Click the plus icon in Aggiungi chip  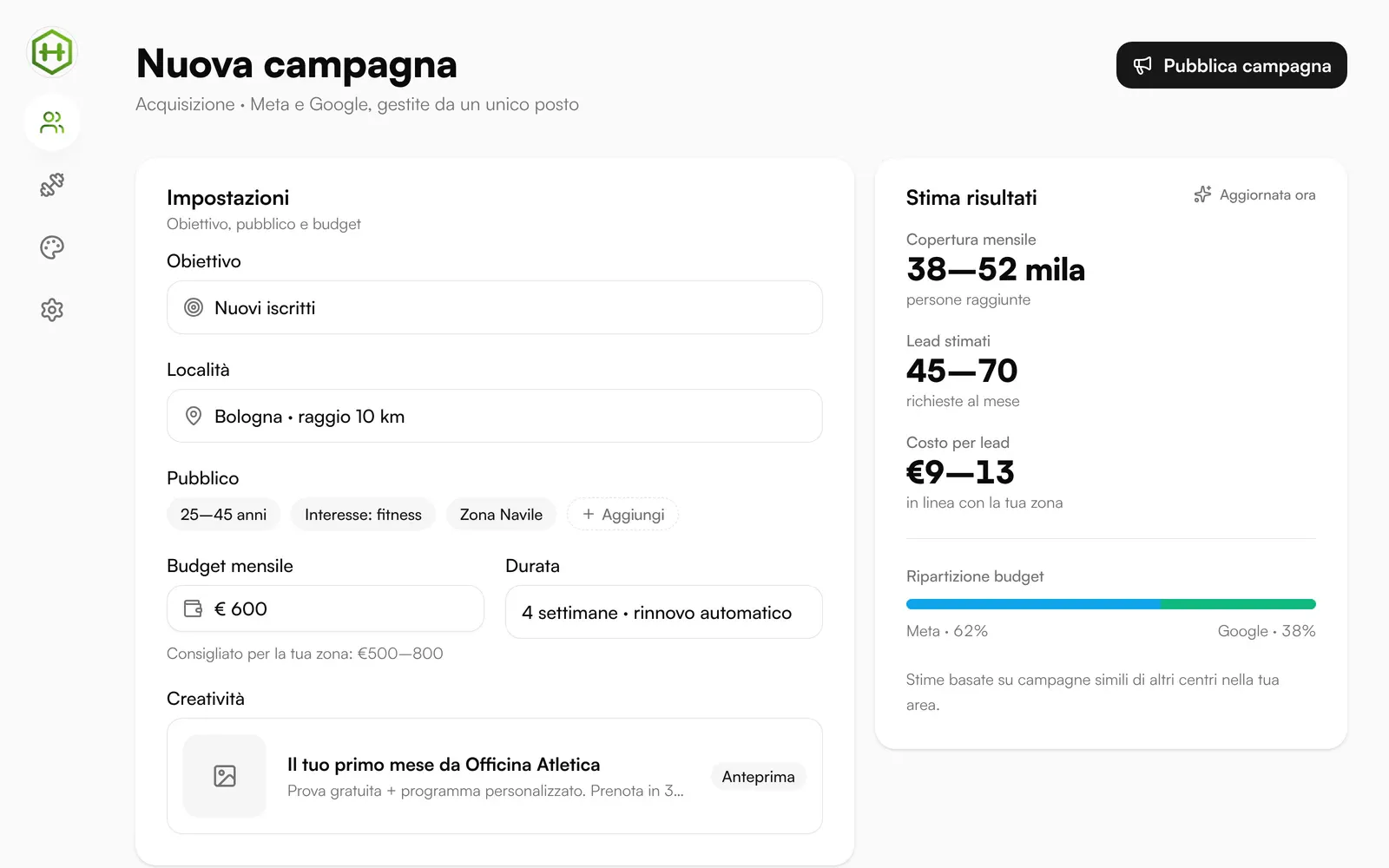(589, 514)
